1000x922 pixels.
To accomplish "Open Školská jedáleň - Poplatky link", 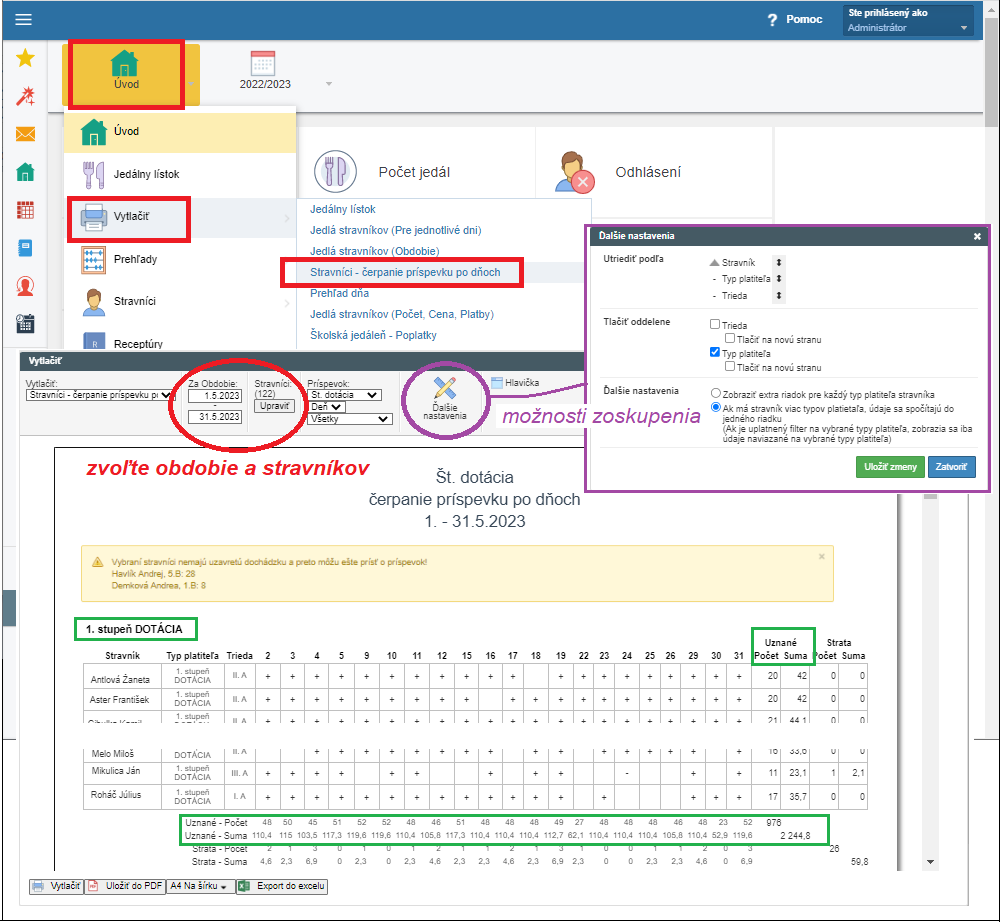I will click(373, 335).
